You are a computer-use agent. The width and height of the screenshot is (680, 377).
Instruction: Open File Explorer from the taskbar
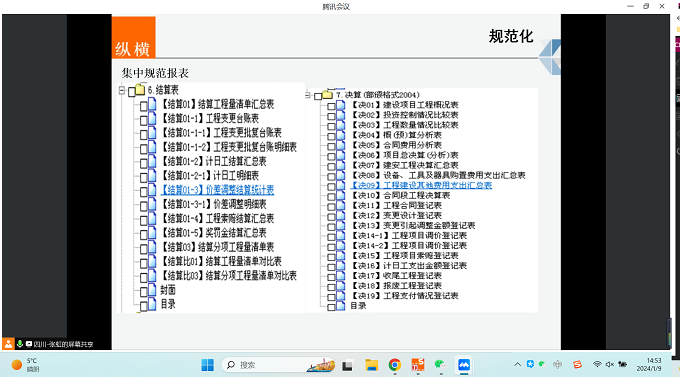[x=371, y=365]
